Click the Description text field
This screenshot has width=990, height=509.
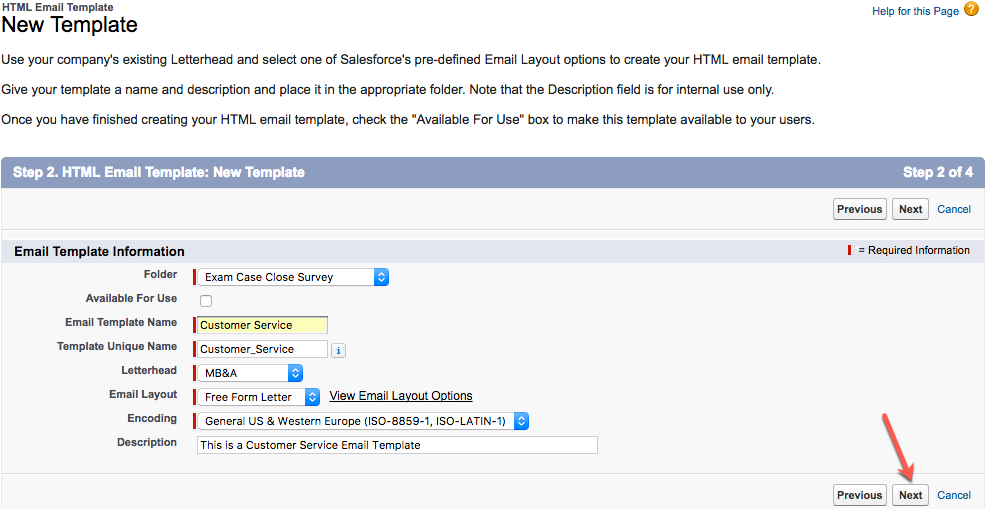point(397,445)
